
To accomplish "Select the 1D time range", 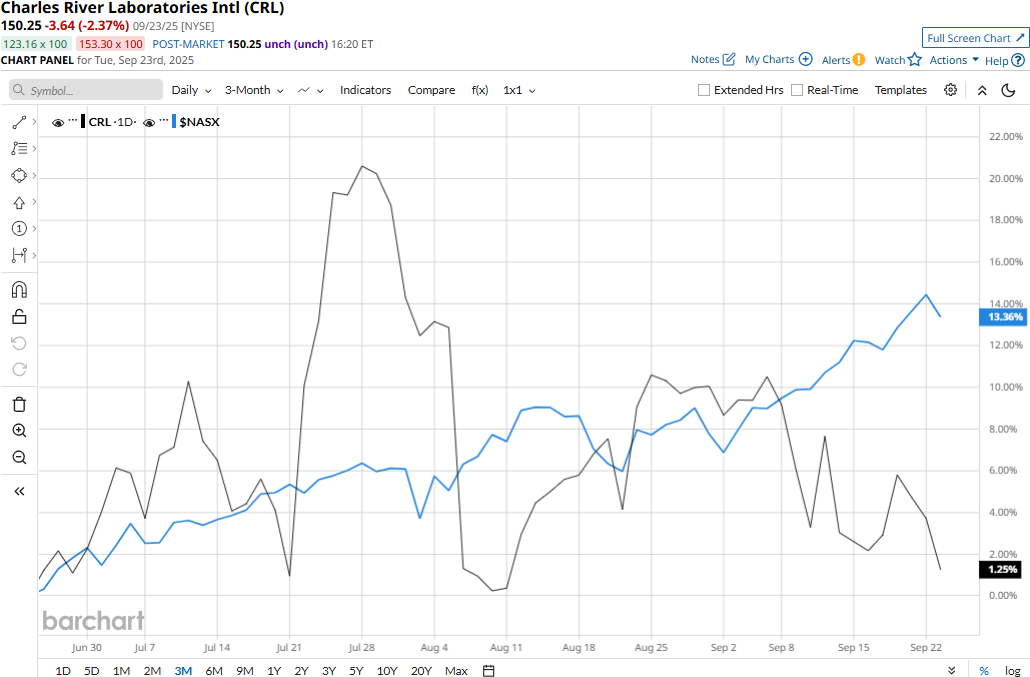I will click(x=62, y=670).
